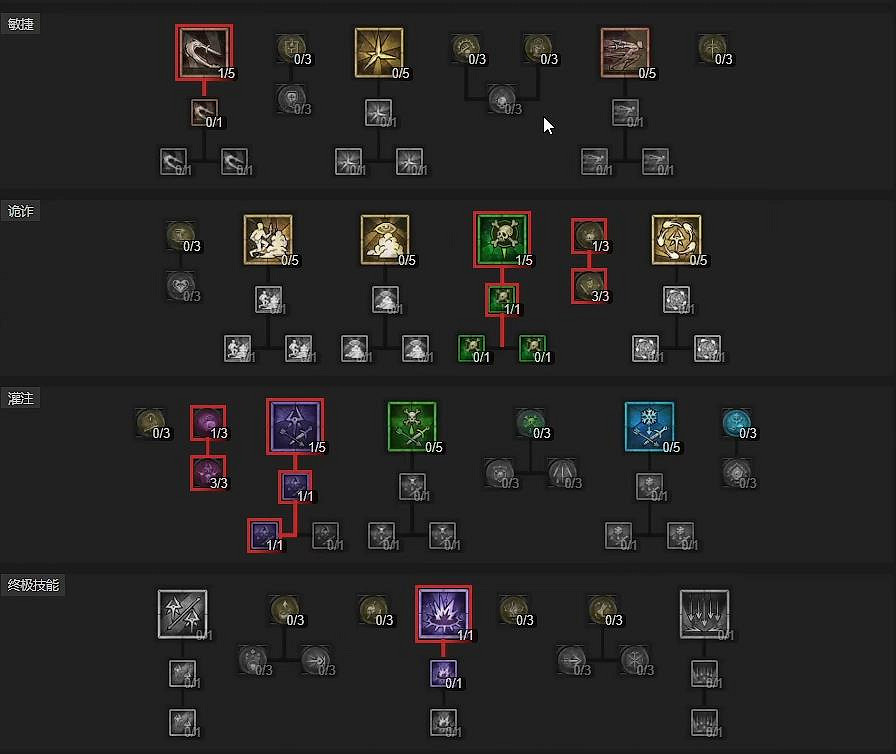Screen dimensions: 896x754
Task: Click the reddish crossbow skill showing 0/5
Action: point(625,53)
